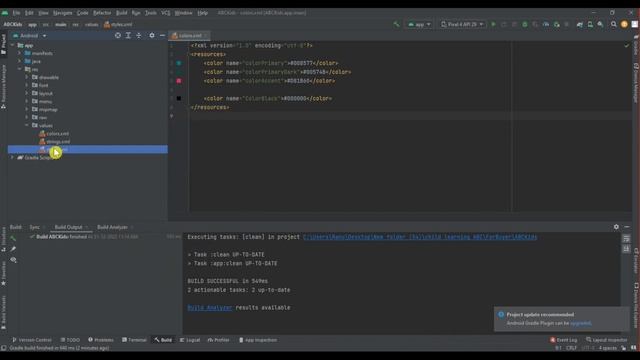
Task: Open the Refactor menu
Action: (102, 13)
